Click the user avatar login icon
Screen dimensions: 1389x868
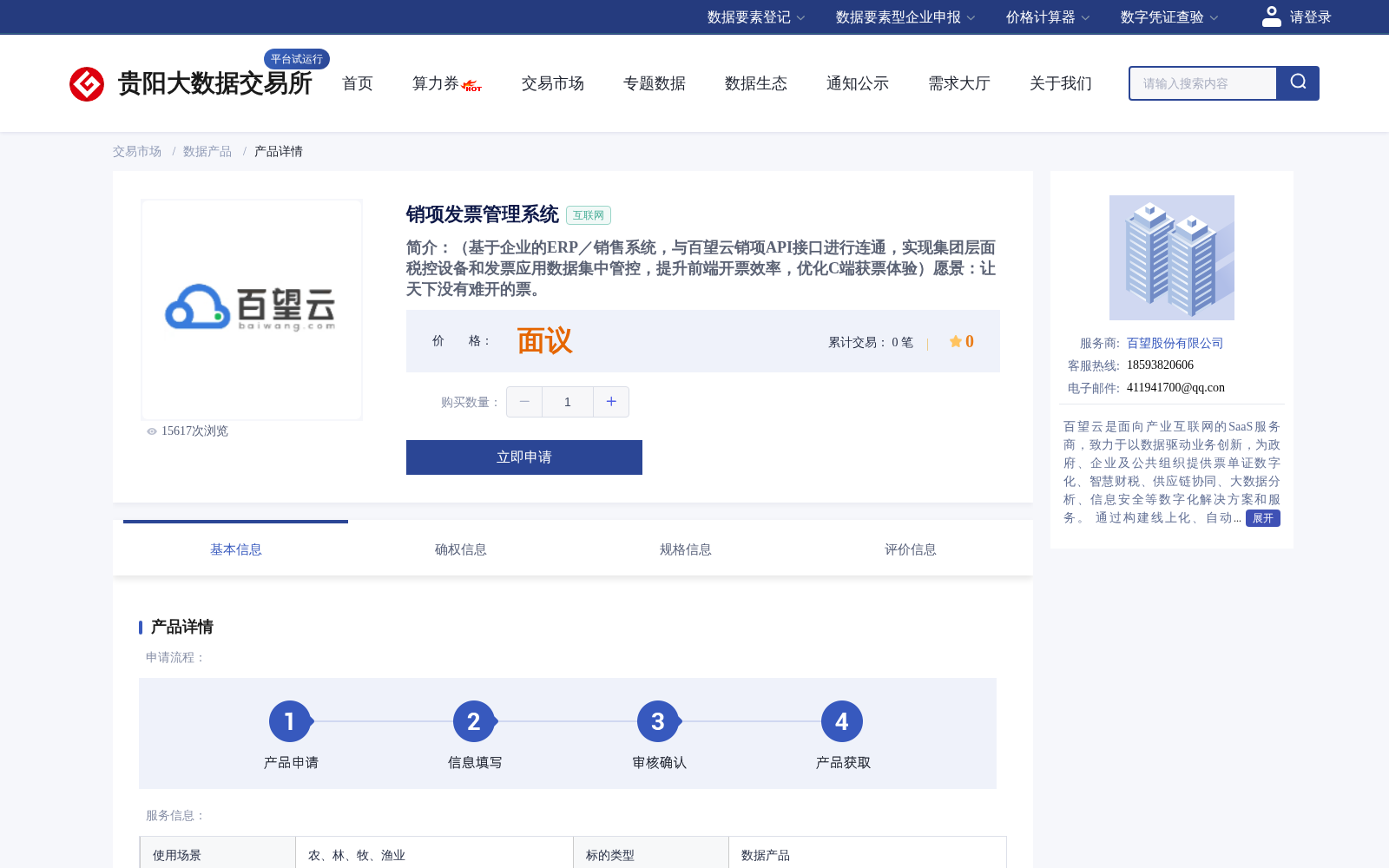coord(1271,16)
